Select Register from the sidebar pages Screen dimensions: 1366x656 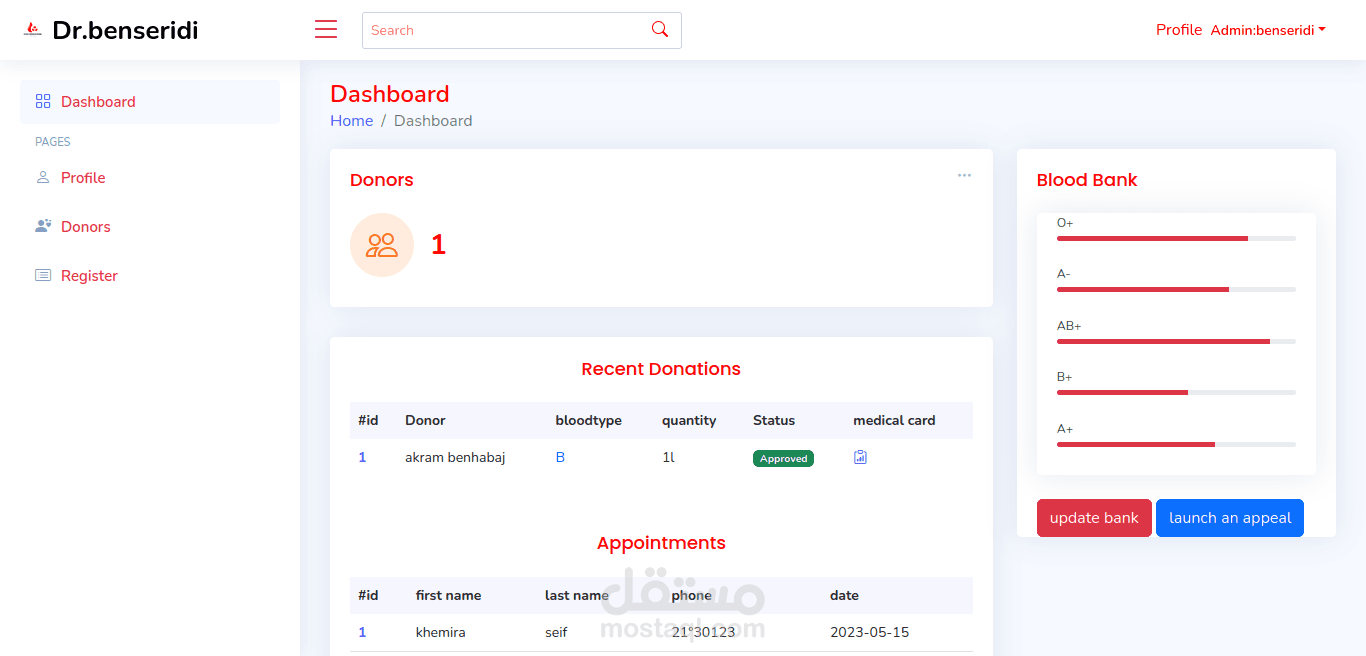pyautogui.click(x=88, y=275)
